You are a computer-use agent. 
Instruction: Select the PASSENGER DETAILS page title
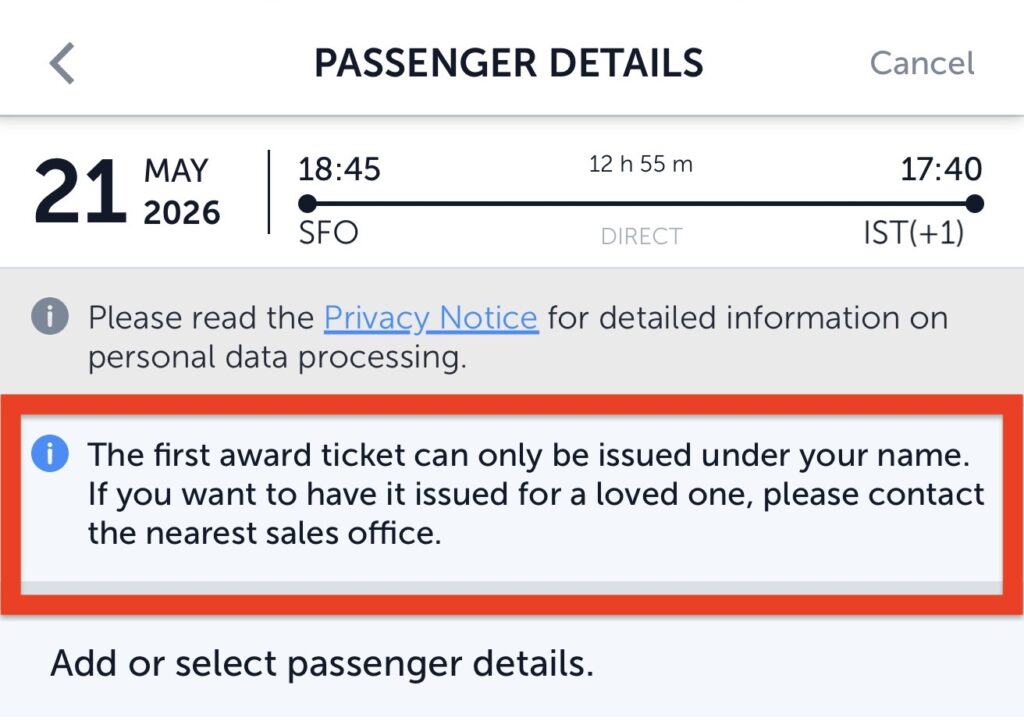pyautogui.click(x=509, y=63)
